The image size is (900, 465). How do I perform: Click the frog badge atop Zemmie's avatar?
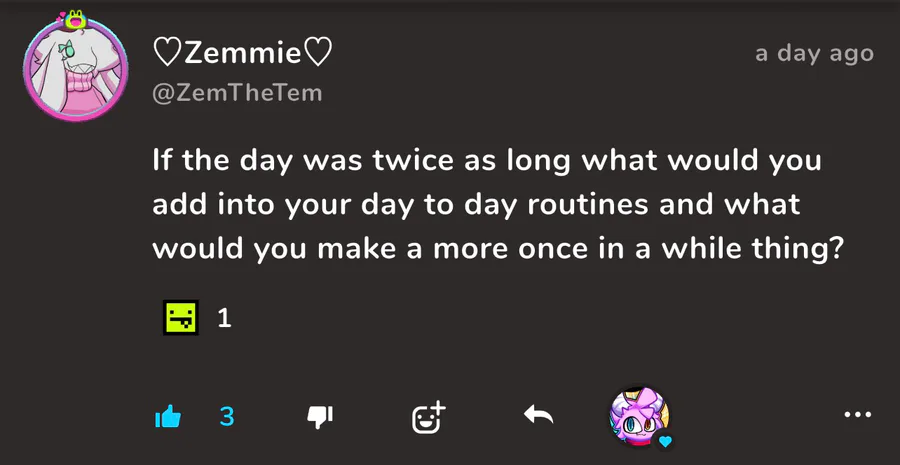pyautogui.click(x=75, y=19)
